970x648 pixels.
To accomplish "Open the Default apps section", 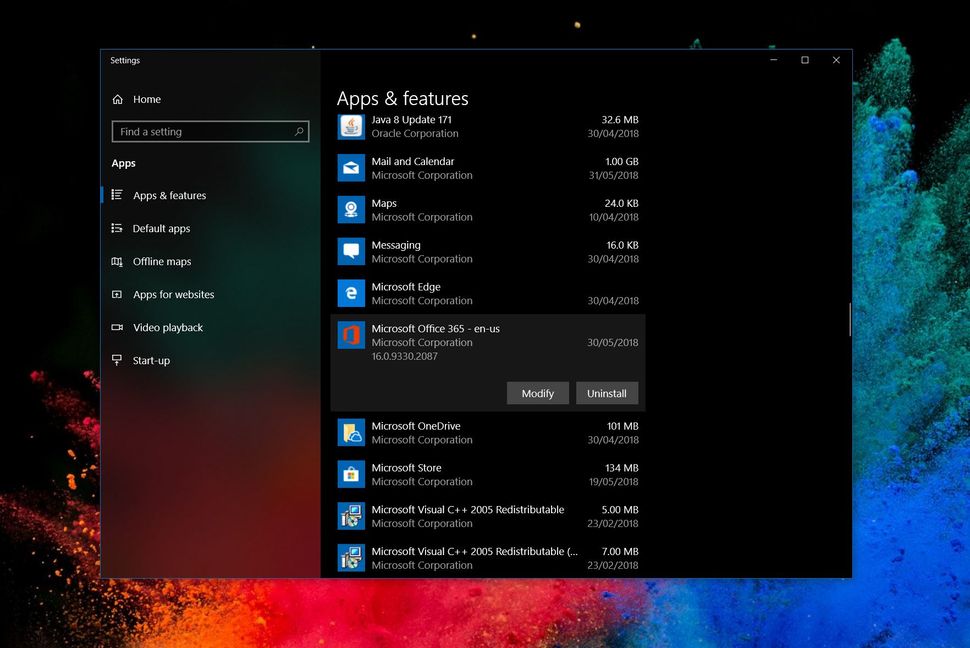I will click(x=160, y=228).
